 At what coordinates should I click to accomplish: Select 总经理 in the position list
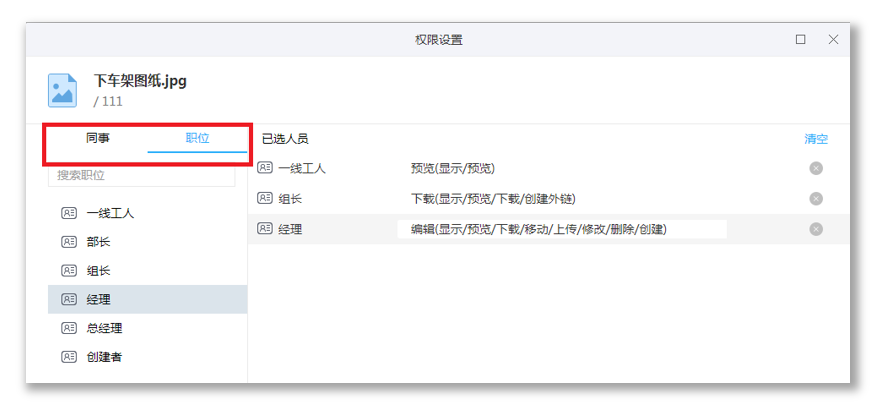point(148,328)
